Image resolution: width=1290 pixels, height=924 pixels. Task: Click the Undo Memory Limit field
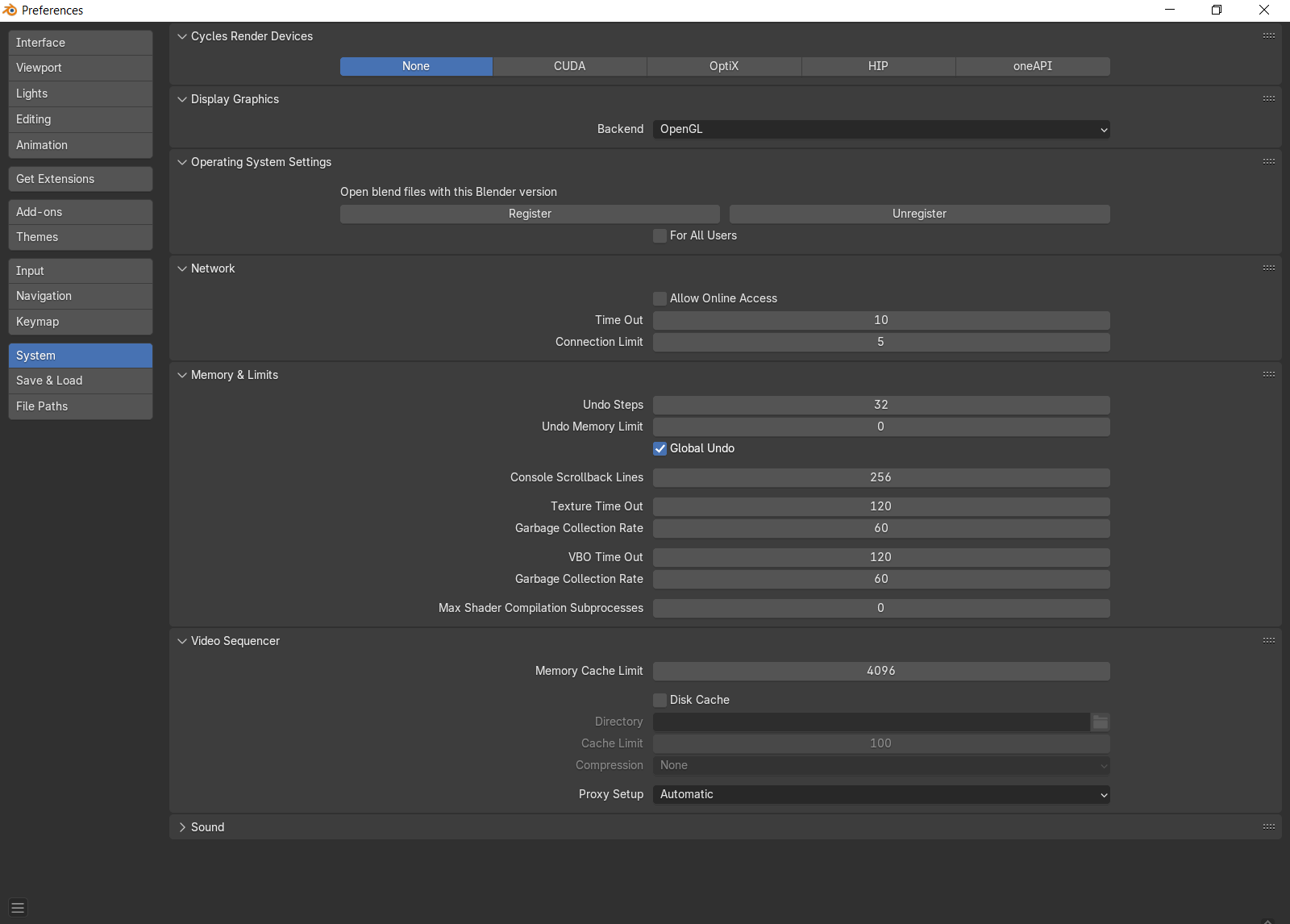881,427
